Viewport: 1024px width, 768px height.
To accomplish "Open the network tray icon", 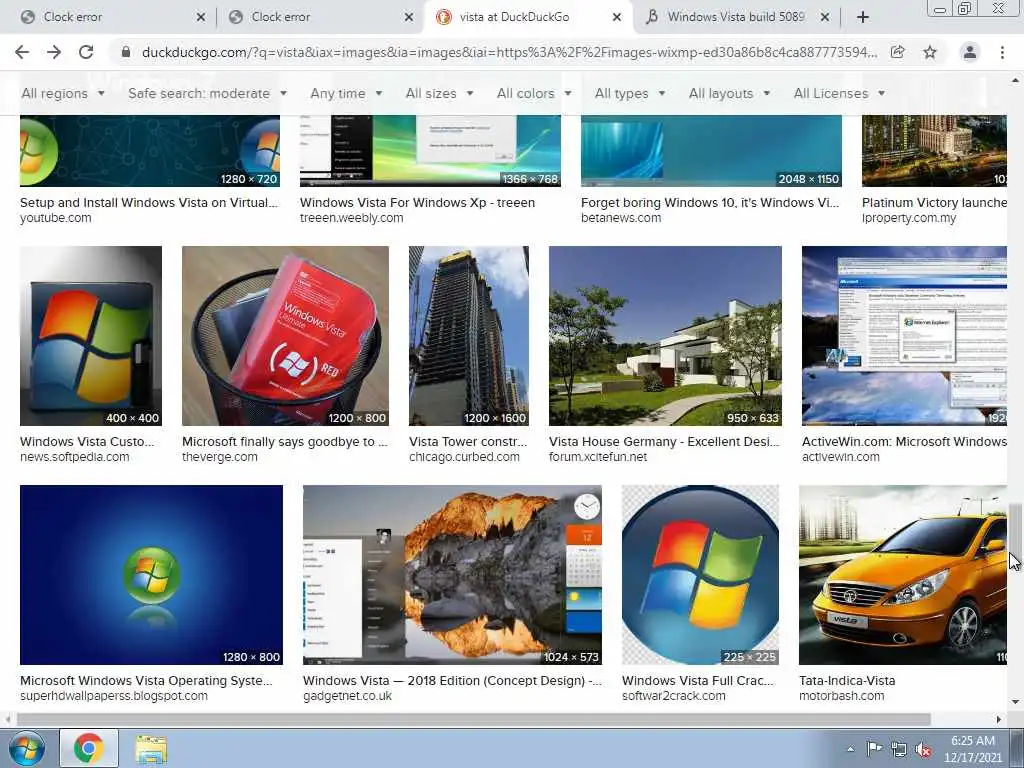I will tap(899, 750).
